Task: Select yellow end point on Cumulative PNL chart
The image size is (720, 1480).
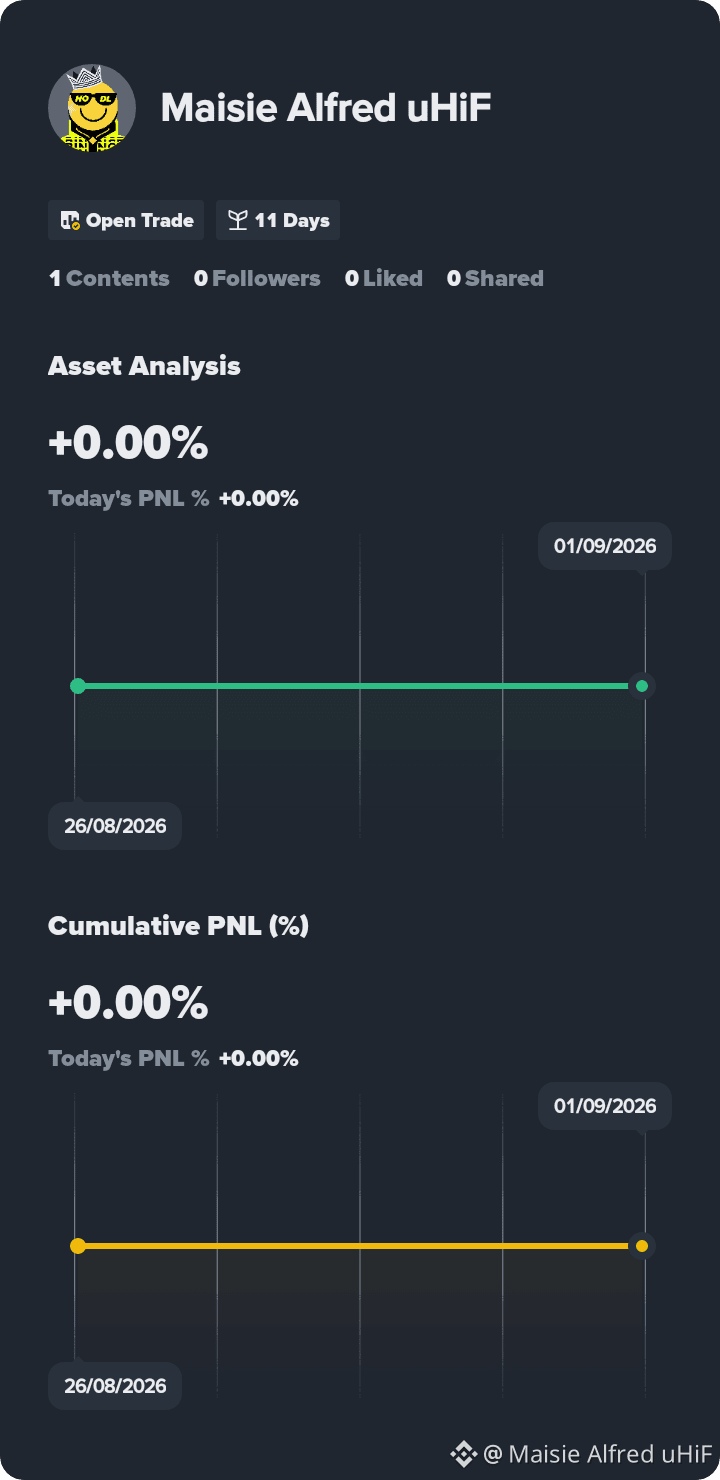Action: point(642,1246)
